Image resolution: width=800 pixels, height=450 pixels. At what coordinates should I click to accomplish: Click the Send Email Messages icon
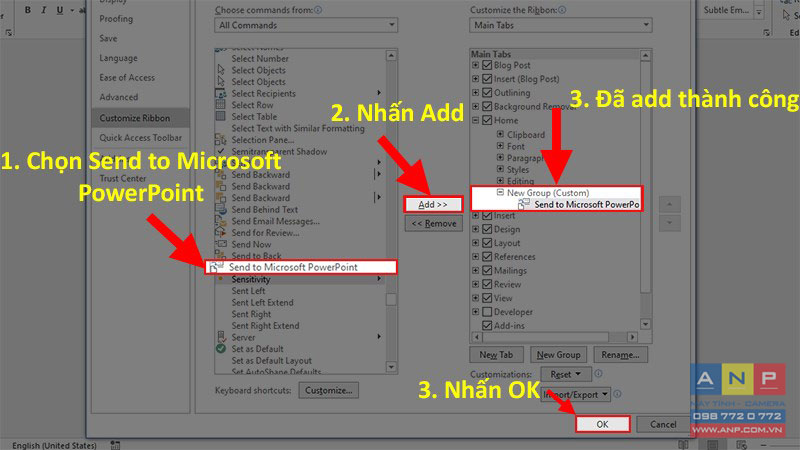pos(220,221)
